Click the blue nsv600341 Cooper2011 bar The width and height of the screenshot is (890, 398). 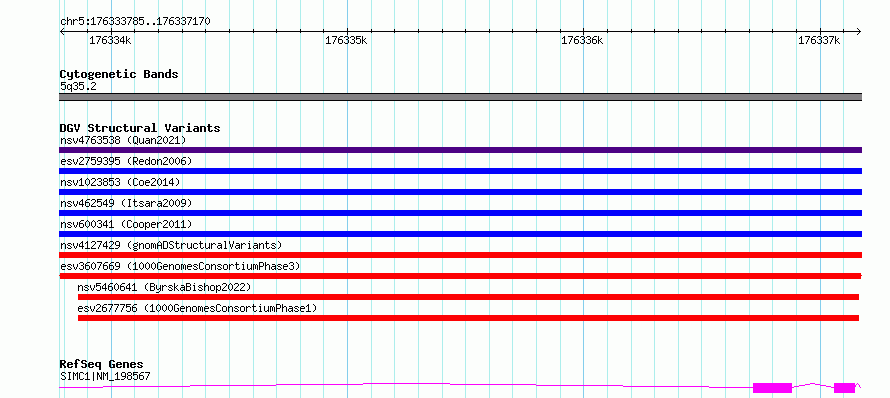tap(460, 234)
